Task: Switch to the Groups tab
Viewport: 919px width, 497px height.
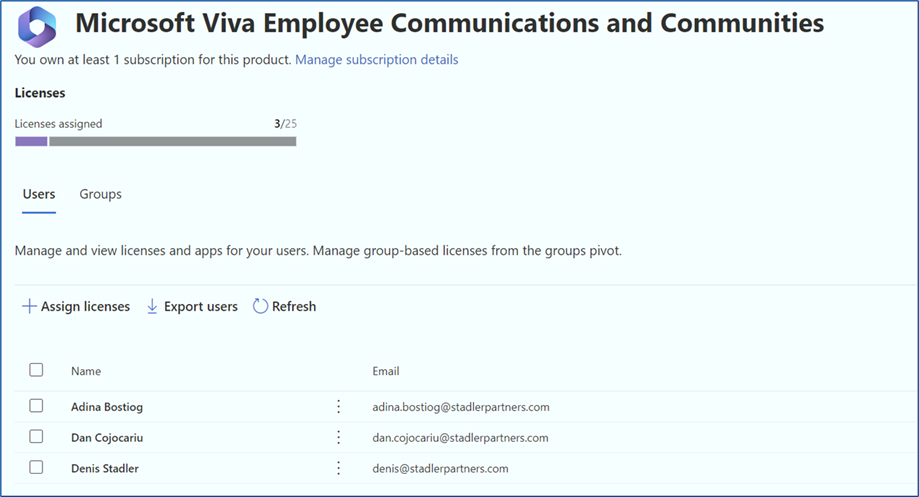Action: (100, 194)
